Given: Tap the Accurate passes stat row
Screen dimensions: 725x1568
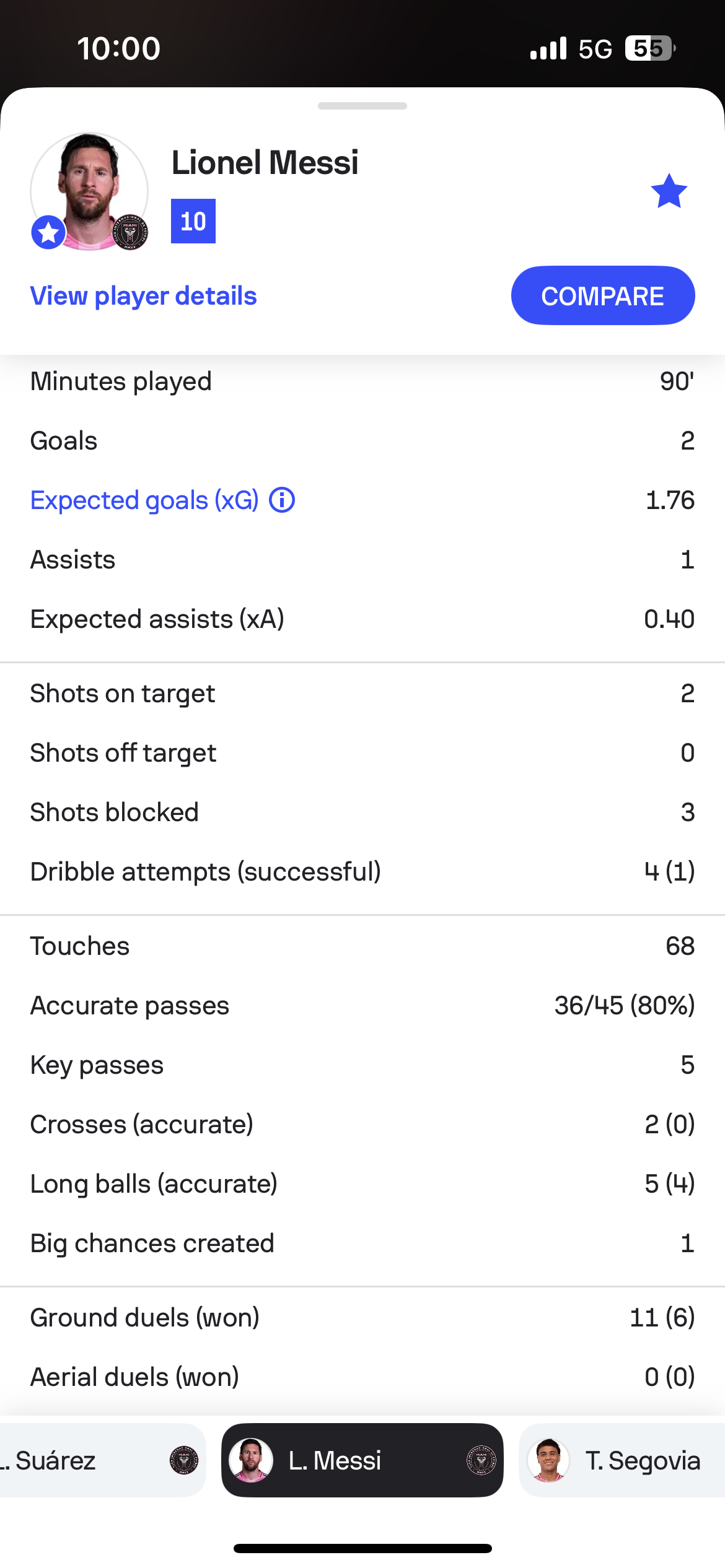Looking at the screenshot, I should (x=362, y=1006).
